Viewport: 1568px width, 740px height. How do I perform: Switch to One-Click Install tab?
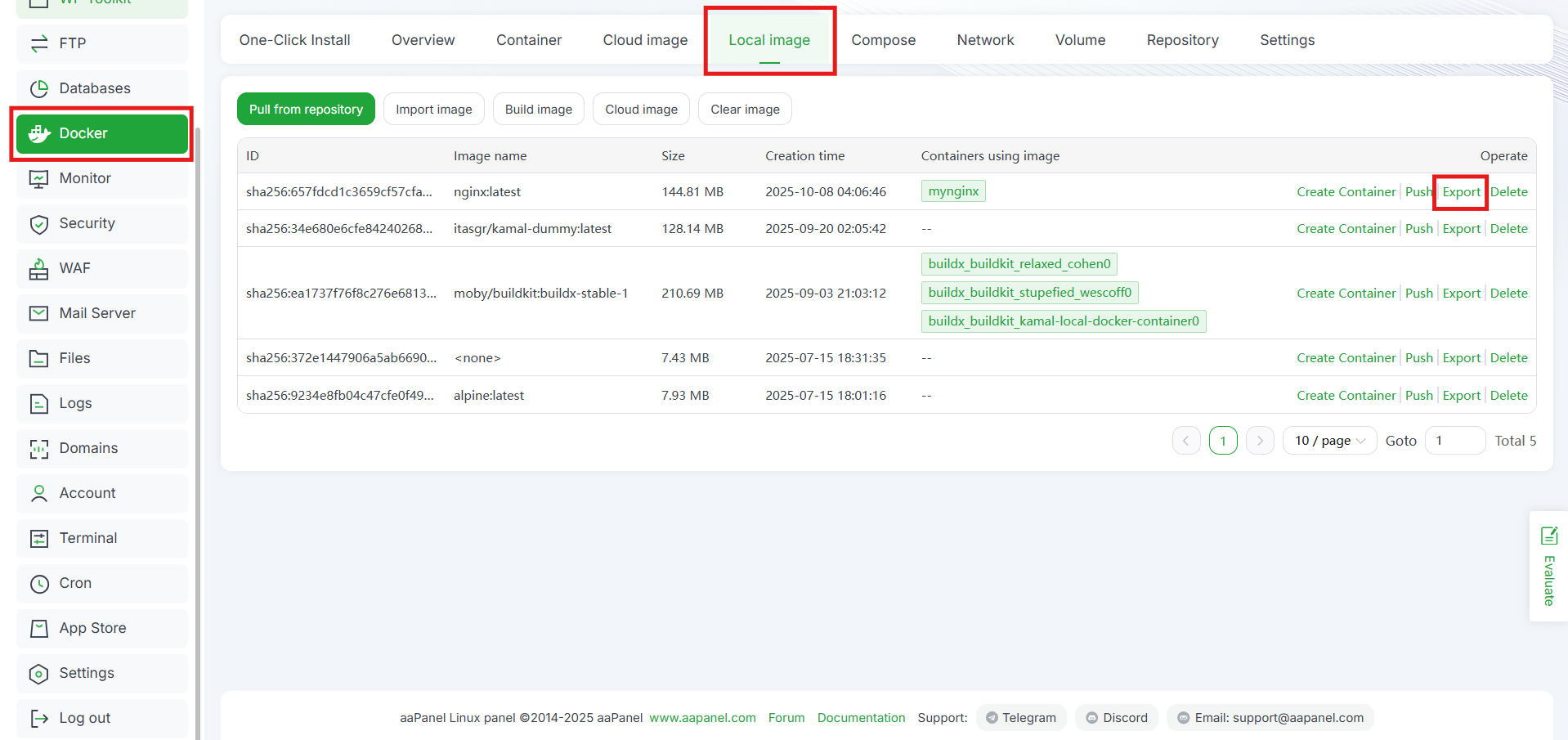point(295,40)
